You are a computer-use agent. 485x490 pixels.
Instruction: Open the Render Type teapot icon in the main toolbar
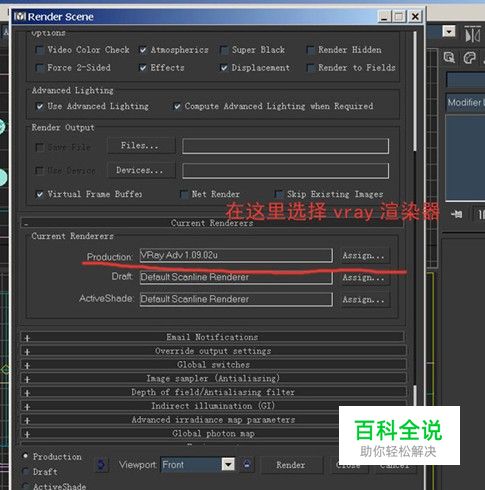click(x=470, y=58)
